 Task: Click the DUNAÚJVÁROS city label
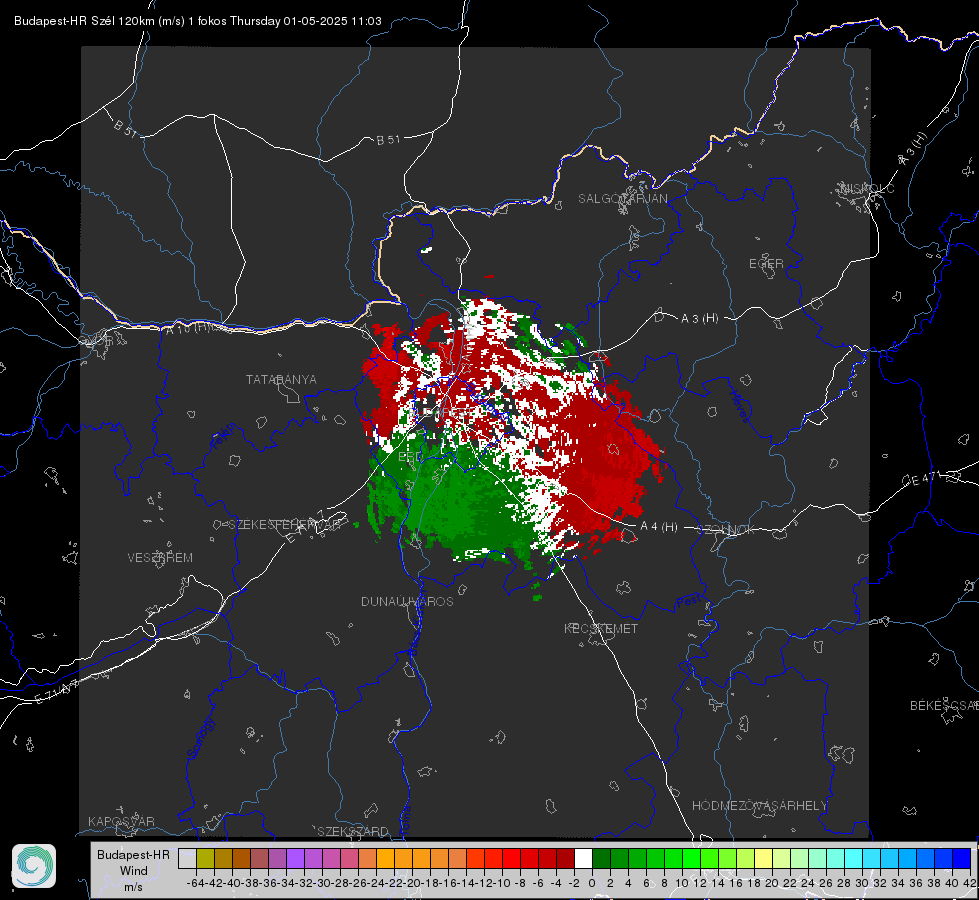(x=407, y=601)
